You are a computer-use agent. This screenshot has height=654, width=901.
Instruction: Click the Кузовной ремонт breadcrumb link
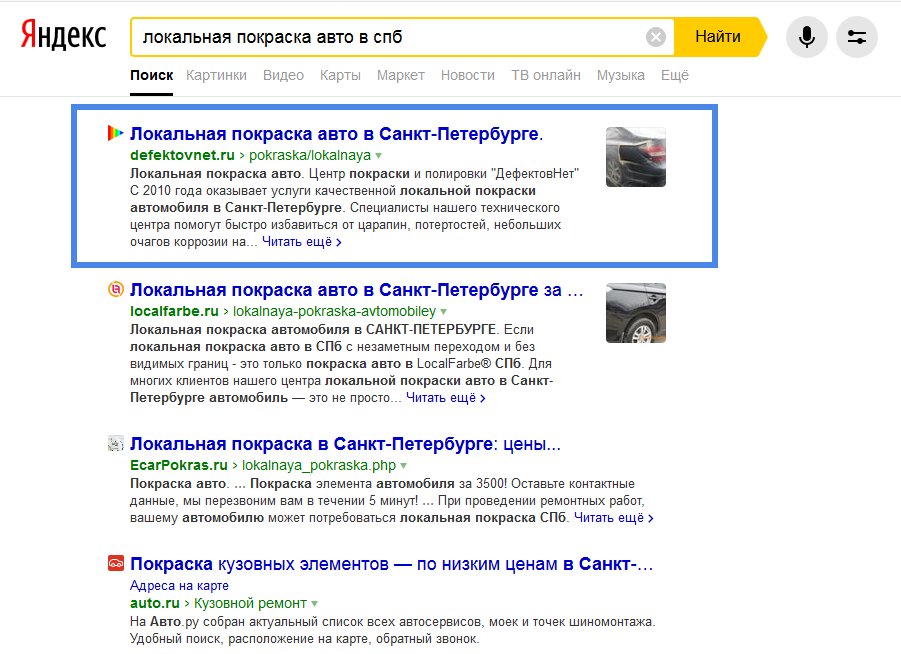click(x=251, y=603)
